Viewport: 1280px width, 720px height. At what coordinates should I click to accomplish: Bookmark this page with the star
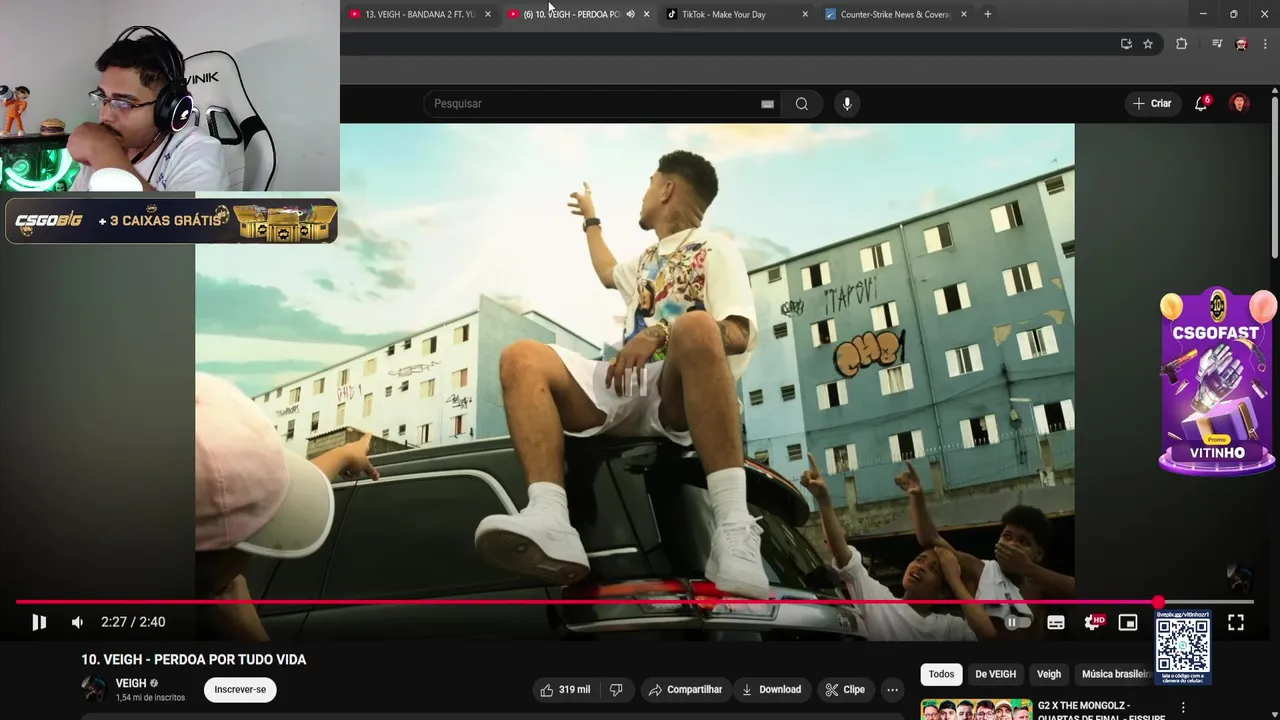[1148, 44]
